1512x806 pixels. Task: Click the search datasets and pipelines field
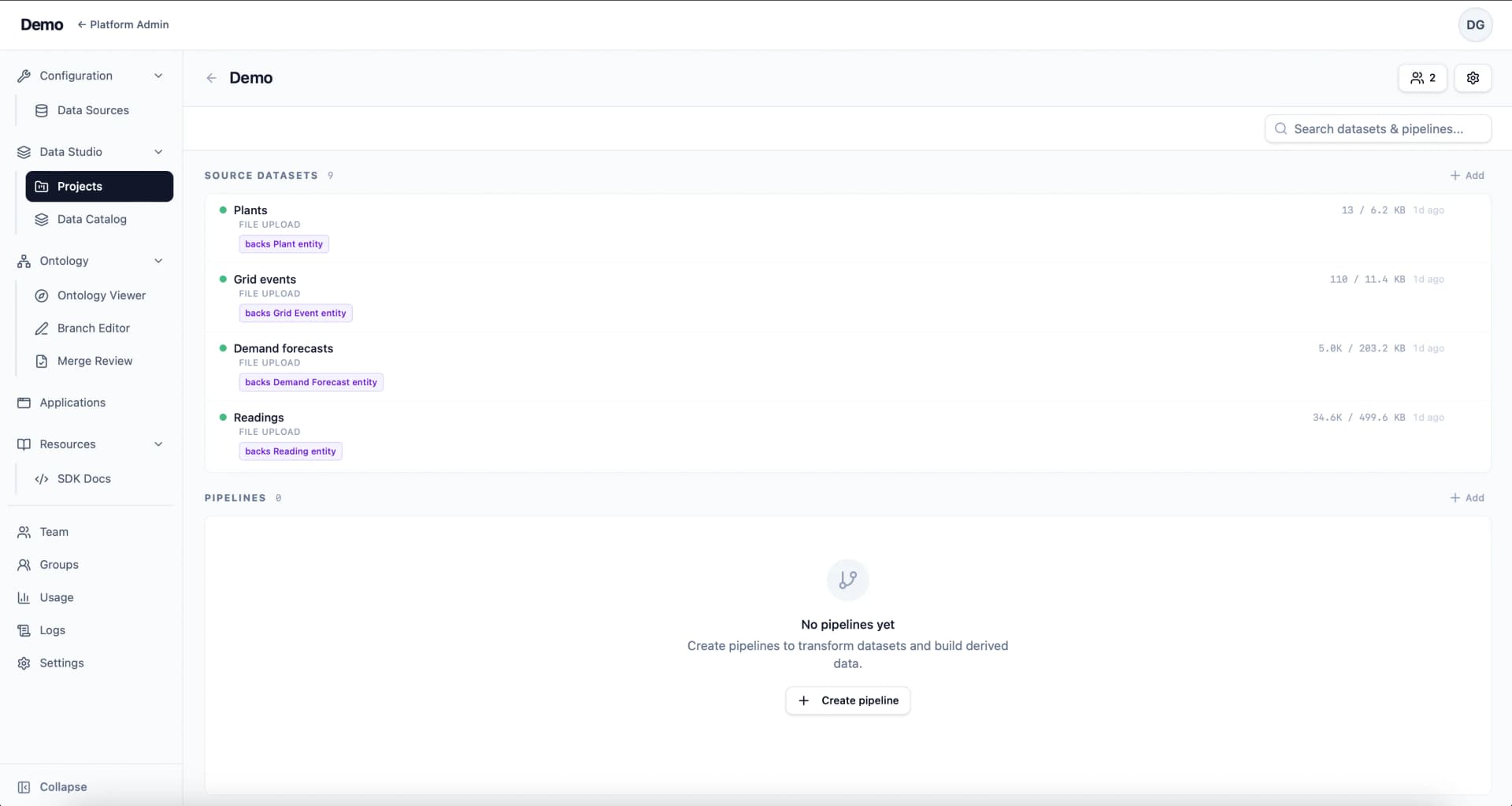(x=1379, y=128)
